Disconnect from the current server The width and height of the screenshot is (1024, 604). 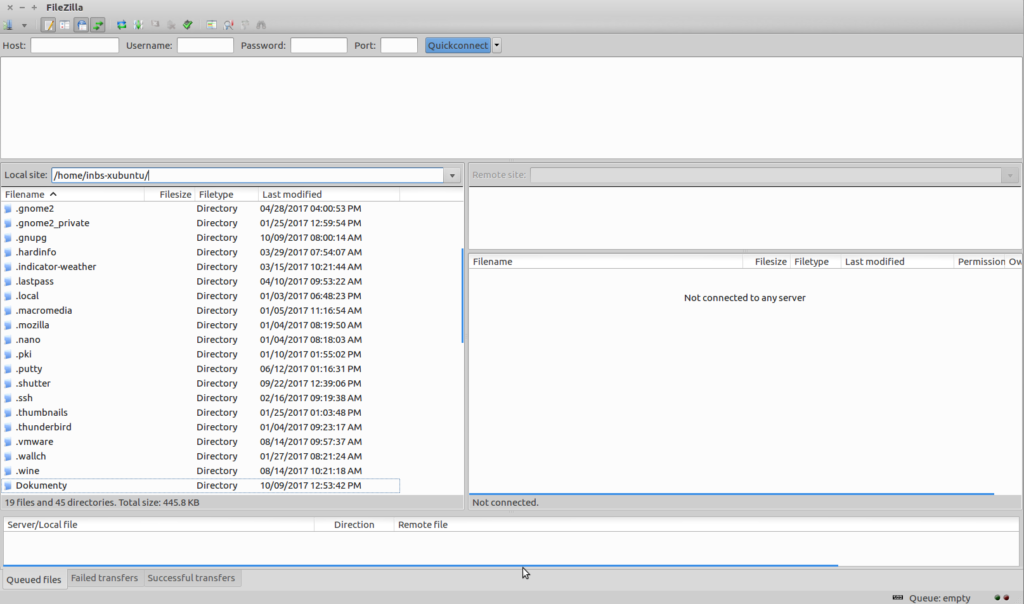tap(171, 25)
